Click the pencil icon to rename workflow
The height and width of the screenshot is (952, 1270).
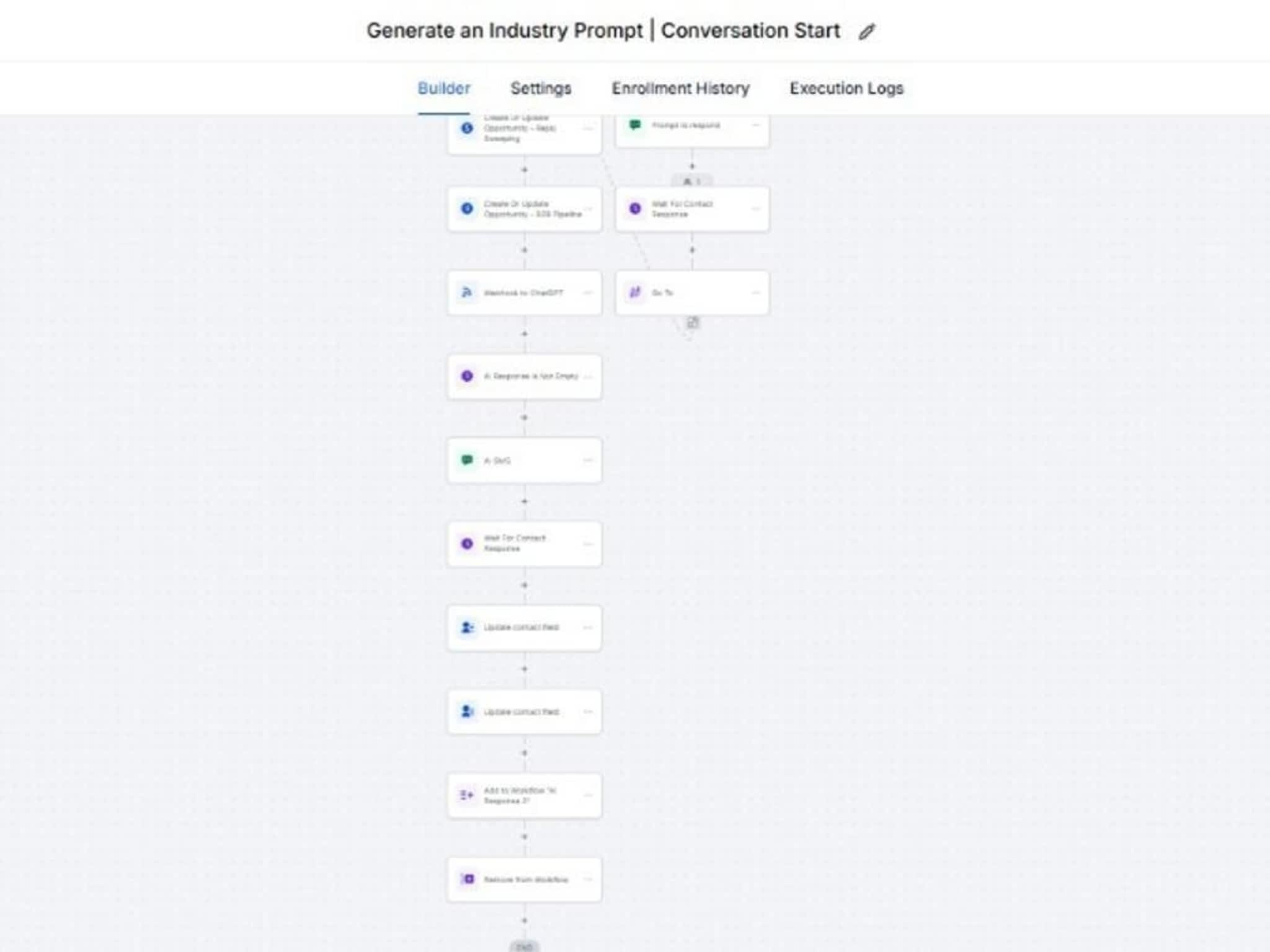pos(866,32)
